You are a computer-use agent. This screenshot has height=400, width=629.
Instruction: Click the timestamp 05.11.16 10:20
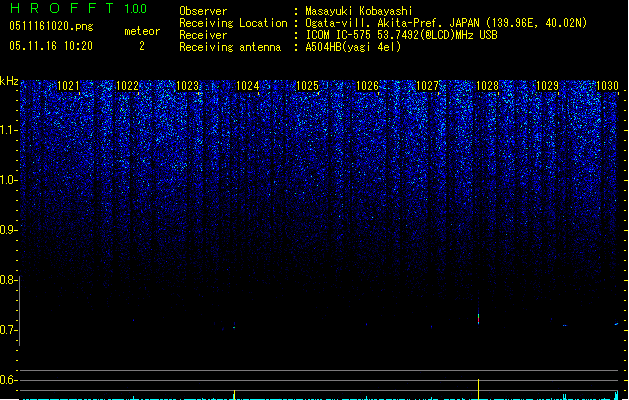[51, 46]
